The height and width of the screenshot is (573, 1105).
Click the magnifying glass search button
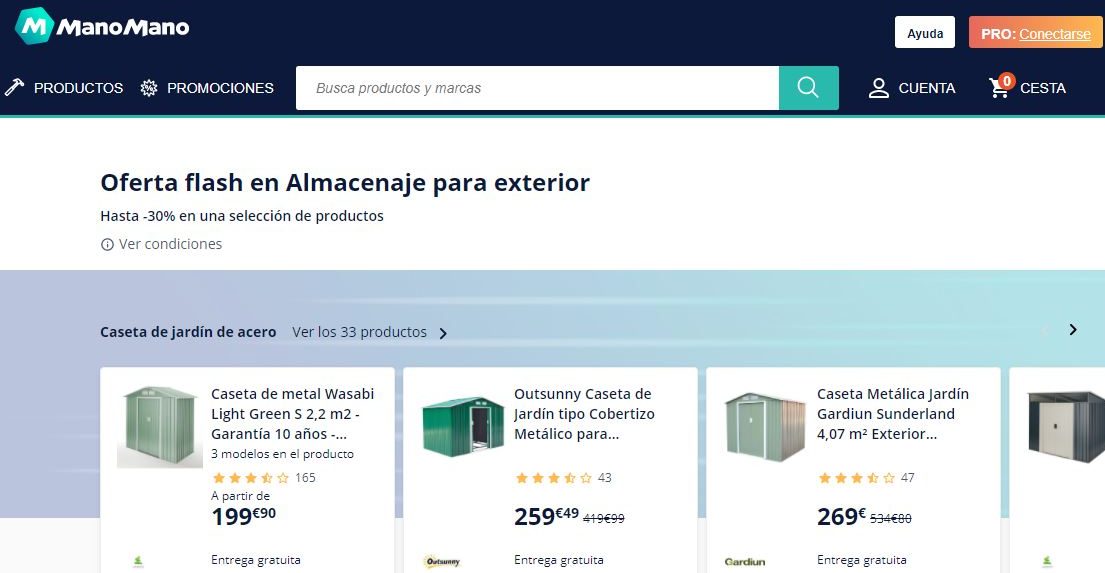pyautogui.click(x=808, y=88)
